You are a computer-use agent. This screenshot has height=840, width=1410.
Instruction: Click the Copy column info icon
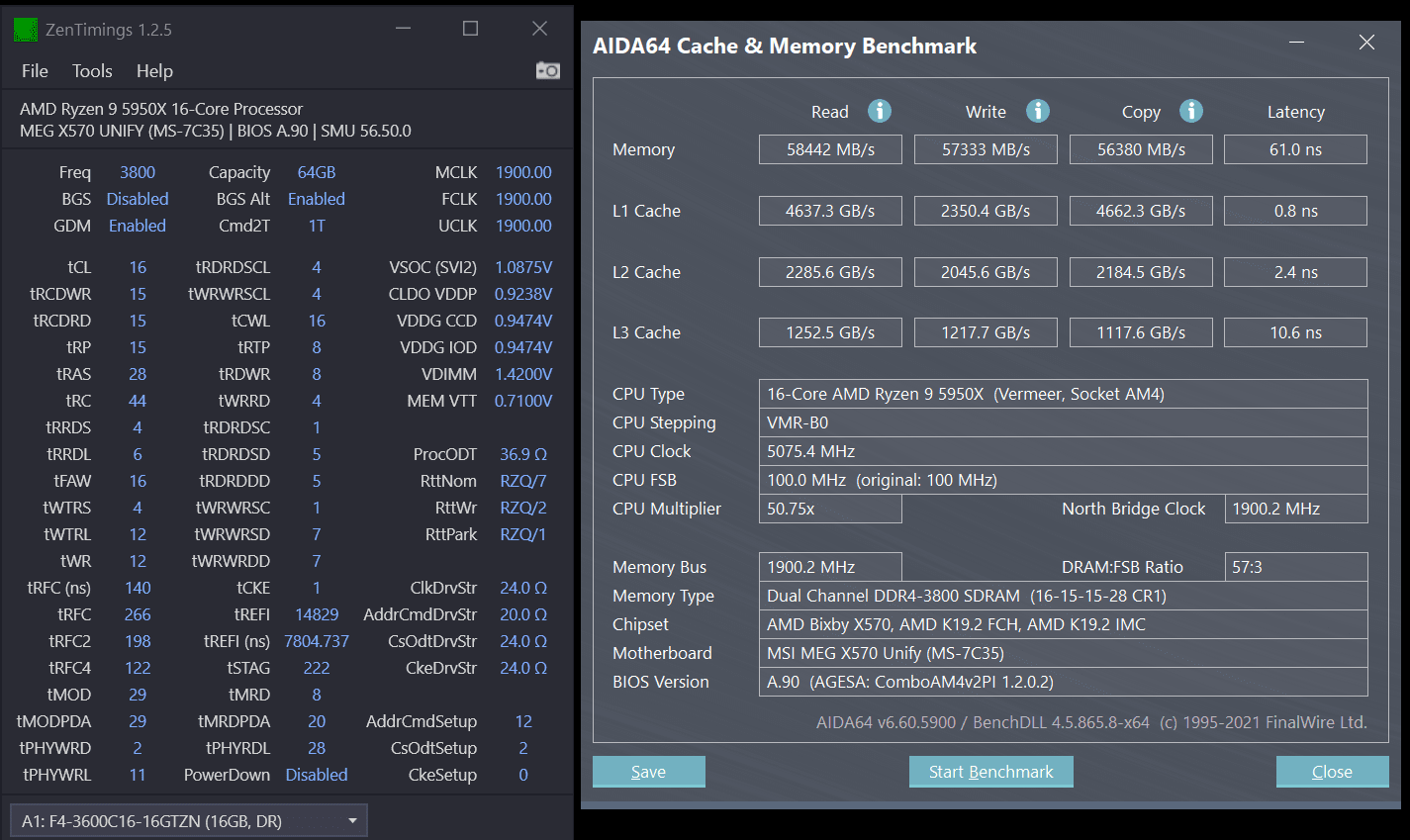point(1191,111)
